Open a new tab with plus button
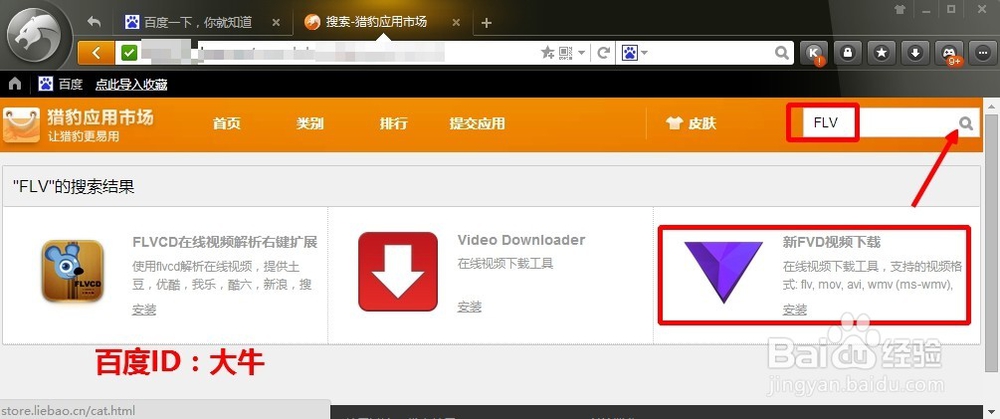 [487, 23]
